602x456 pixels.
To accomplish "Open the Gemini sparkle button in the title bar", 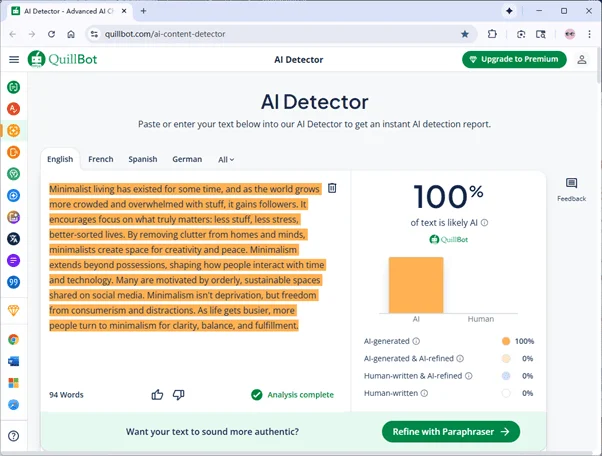I will 509,11.
